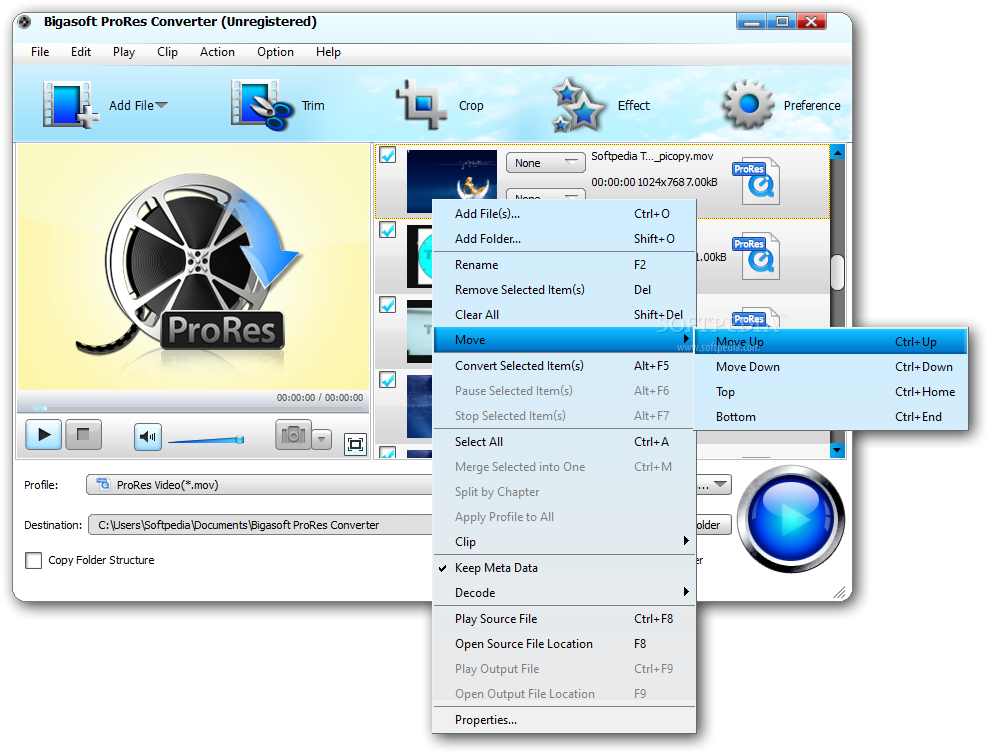The width and height of the screenshot is (989, 754).
Task: Enable Copy Folder Structure checkbox
Action: click(33, 560)
